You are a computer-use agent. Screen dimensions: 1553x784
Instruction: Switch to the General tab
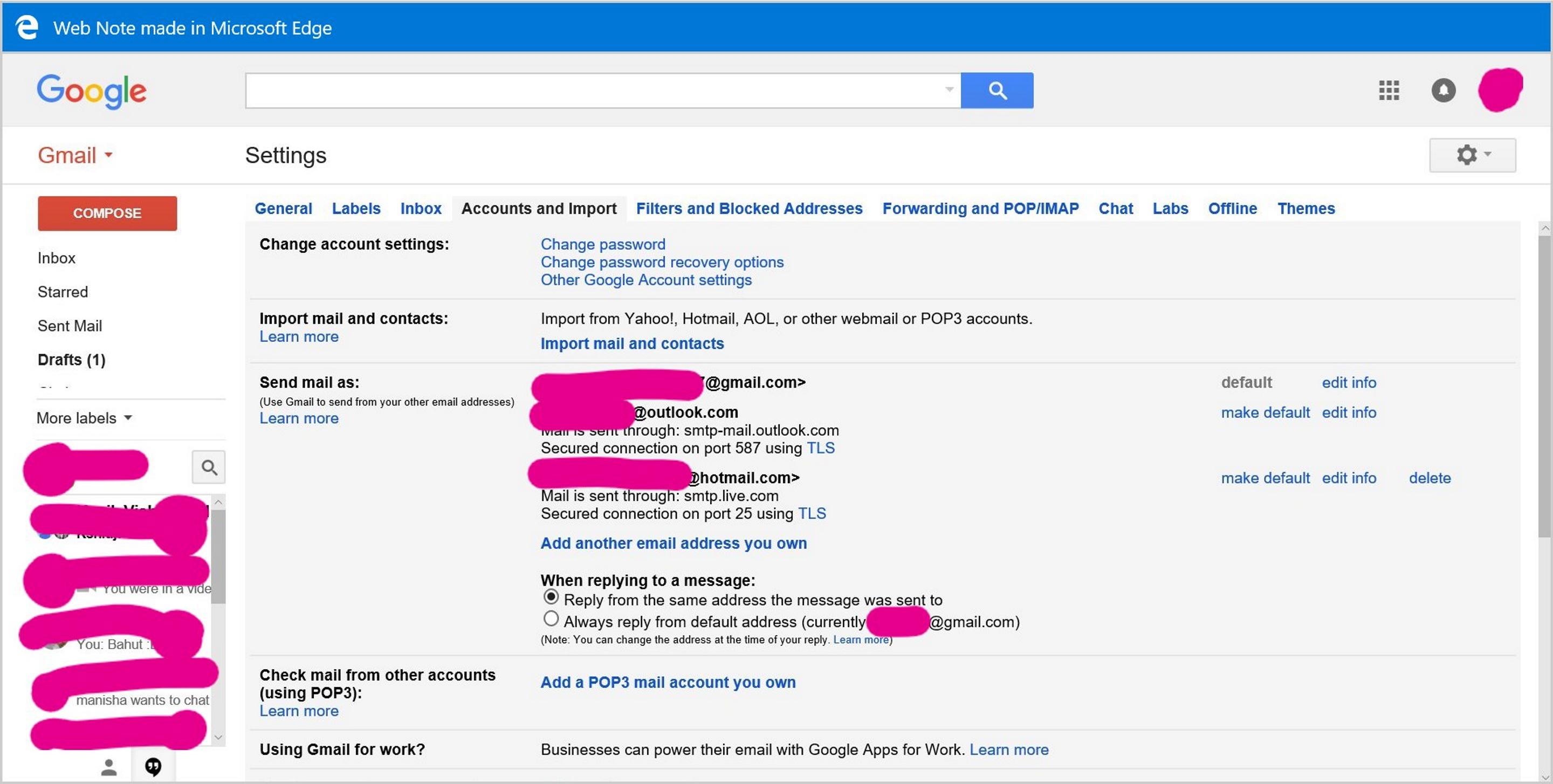click(283, 209)
